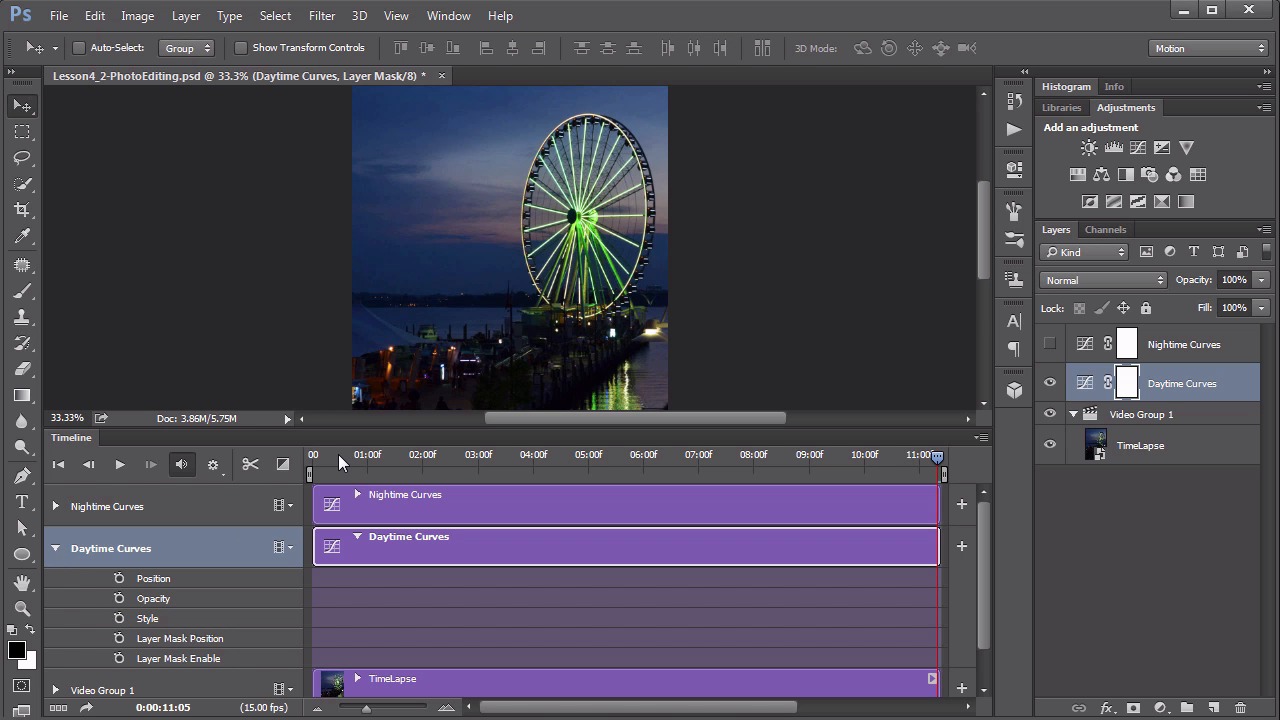Open timeline settings gear icon
The width and height of the screenshot is (1280, 720).
tap(212, 465)
